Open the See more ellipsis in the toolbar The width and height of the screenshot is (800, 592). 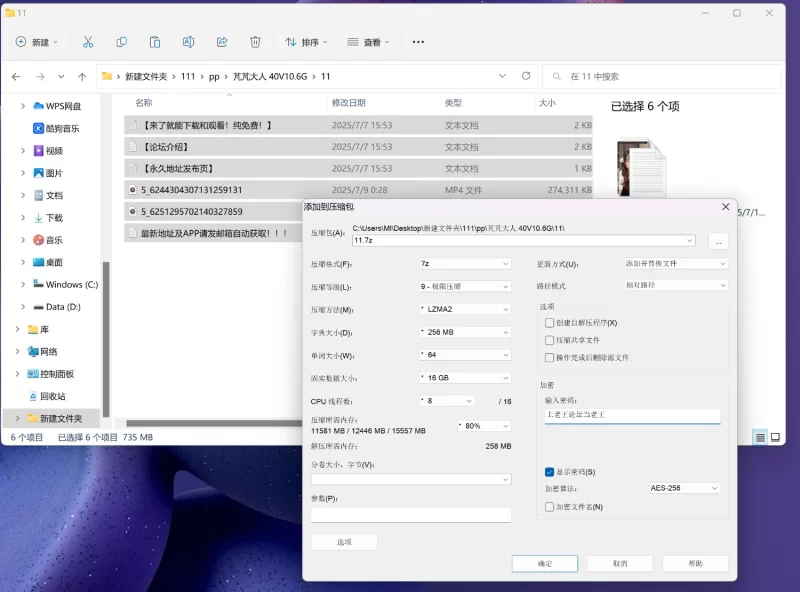pyautogui.click(x=418, y=42)
